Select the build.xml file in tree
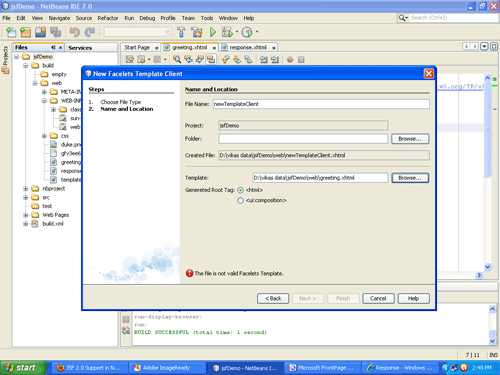 53,224
